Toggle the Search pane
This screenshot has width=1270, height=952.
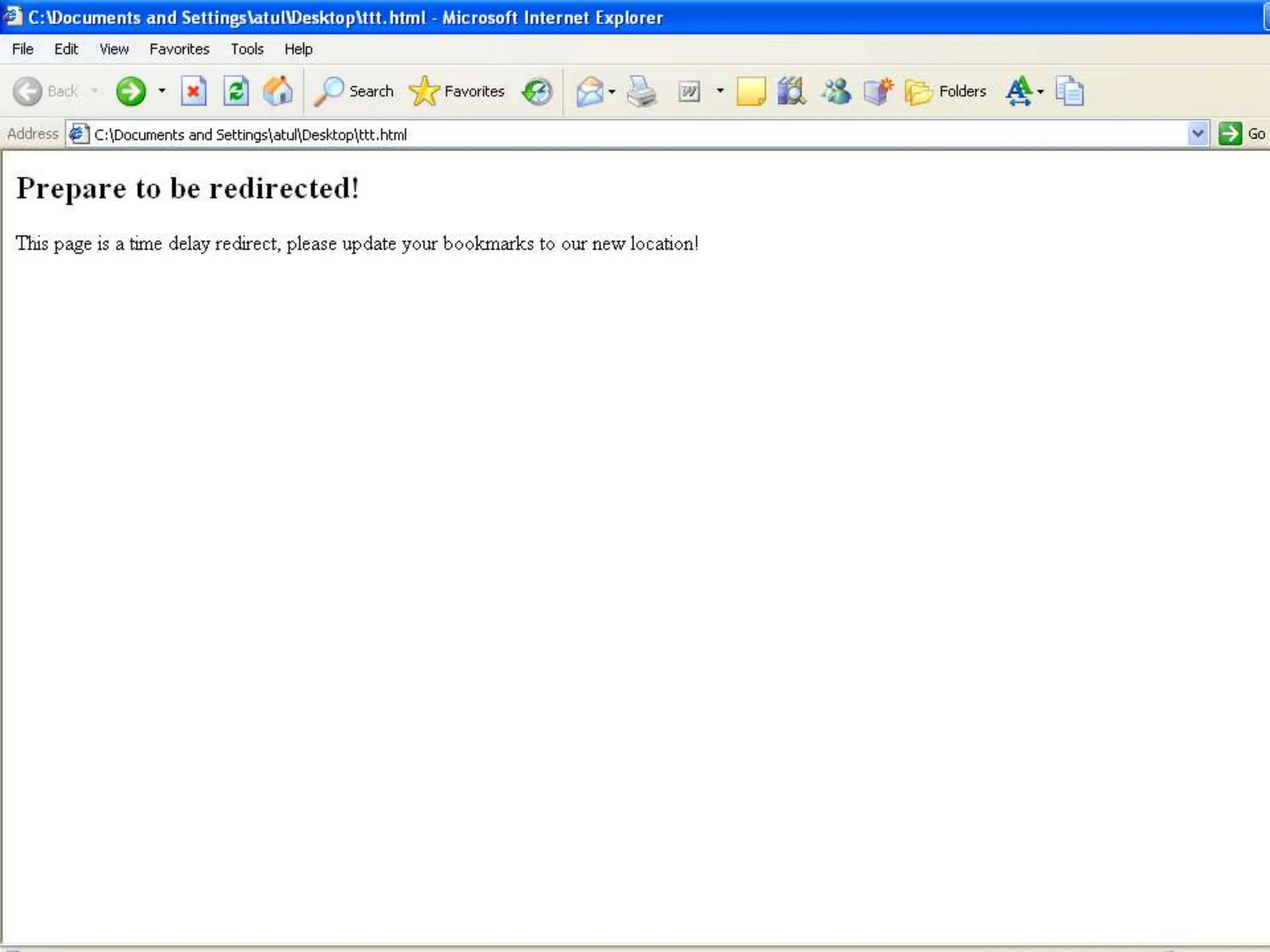pyautogui.click(x=354, y=92)
